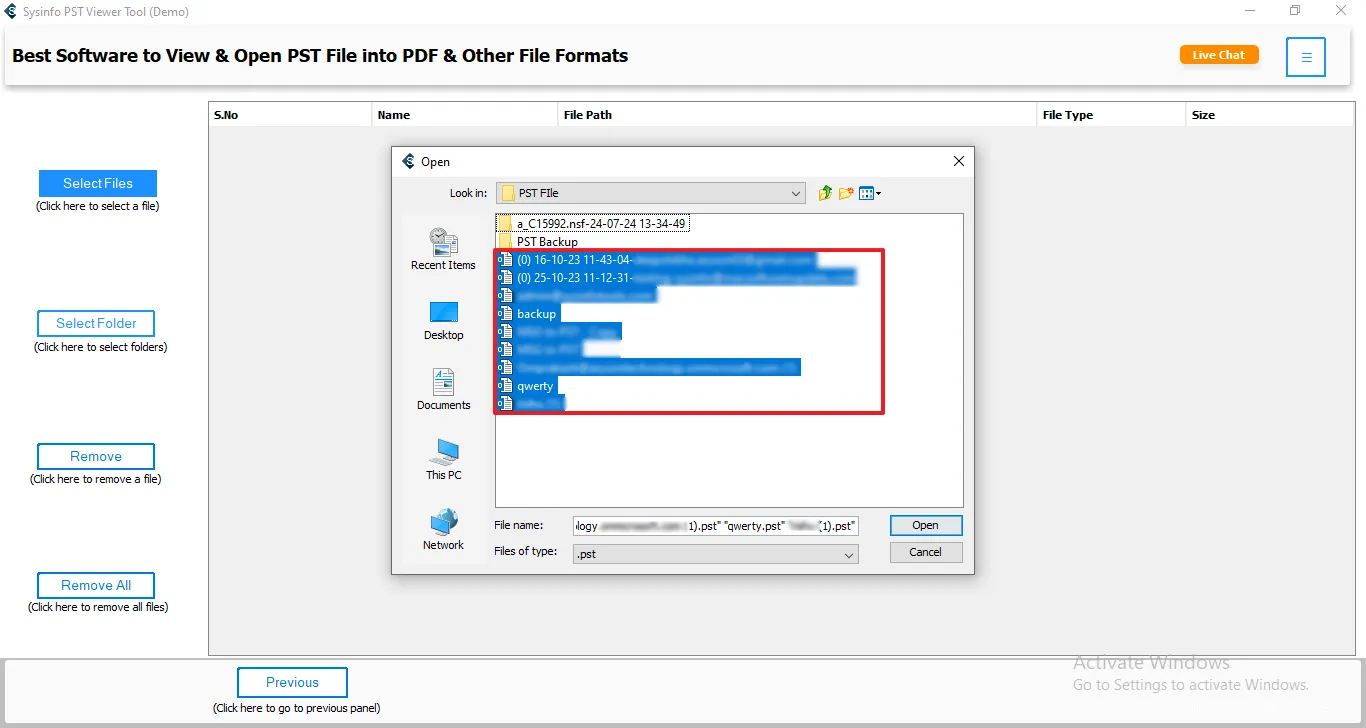Click the File Type column header
Screen dimensions: 1366x728
pyautogui.click(x=1112, y=115)
